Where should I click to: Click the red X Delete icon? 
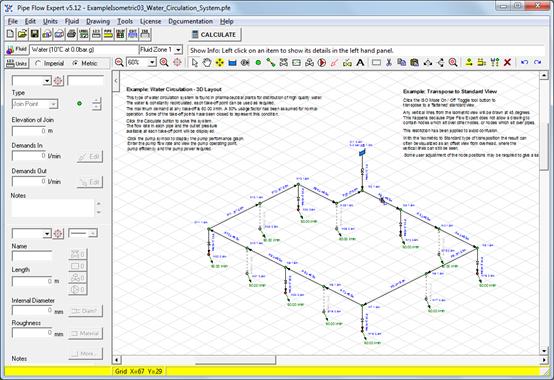tap(508, 63)
